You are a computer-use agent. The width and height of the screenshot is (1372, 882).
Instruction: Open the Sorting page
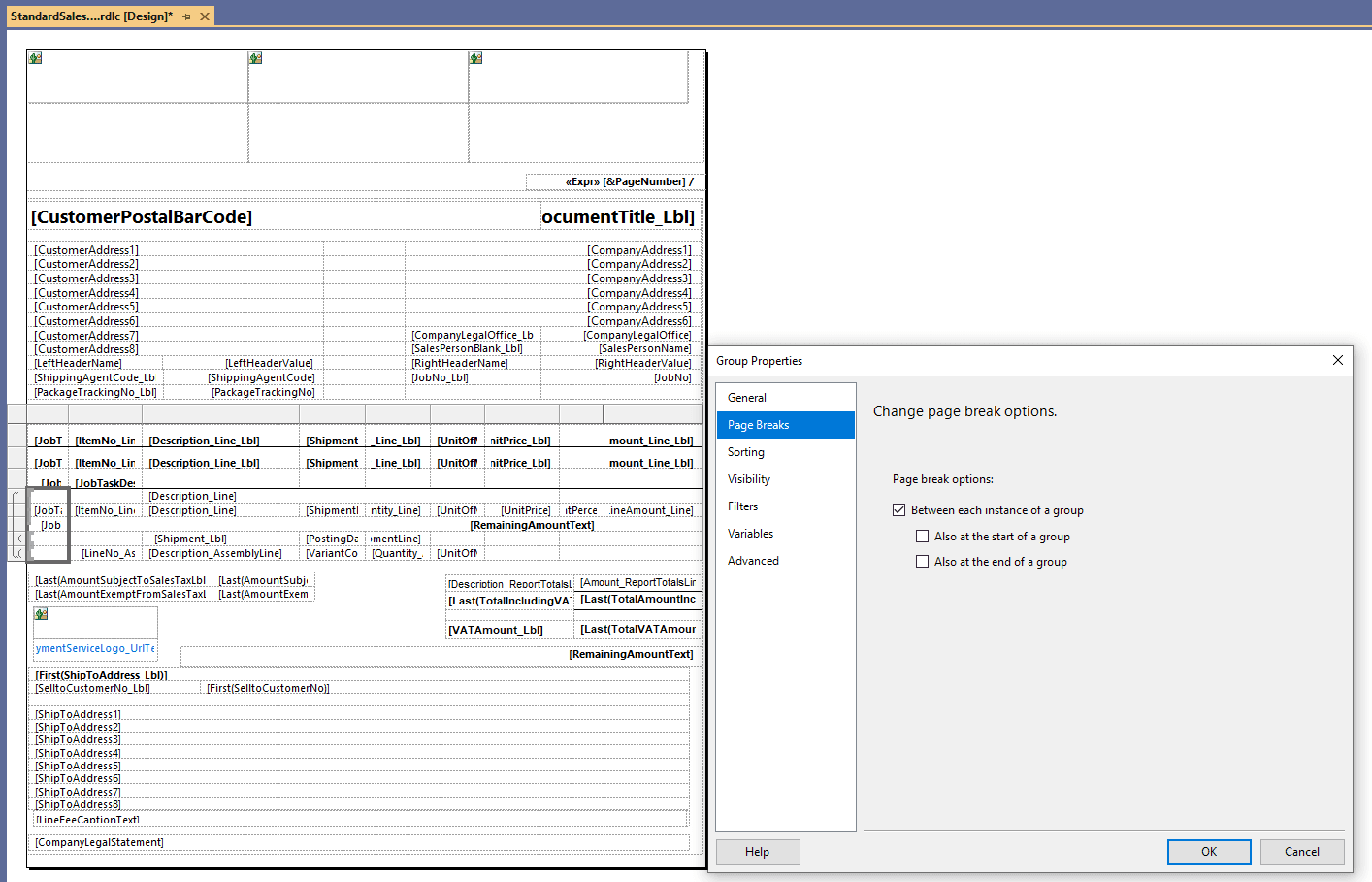coord(786,452)
